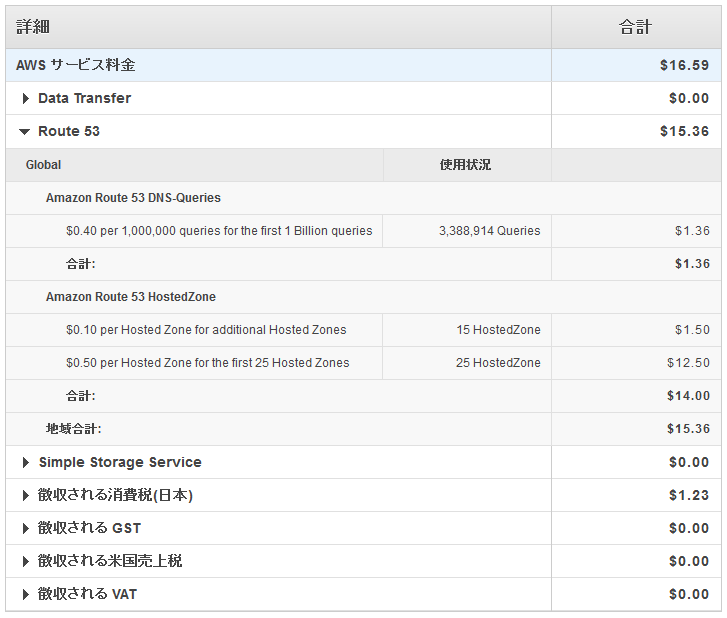The width and height of the screenshot is (727, 618).
Task: Click the HostedZone subtotal $14.00
Action: [688, 395]
